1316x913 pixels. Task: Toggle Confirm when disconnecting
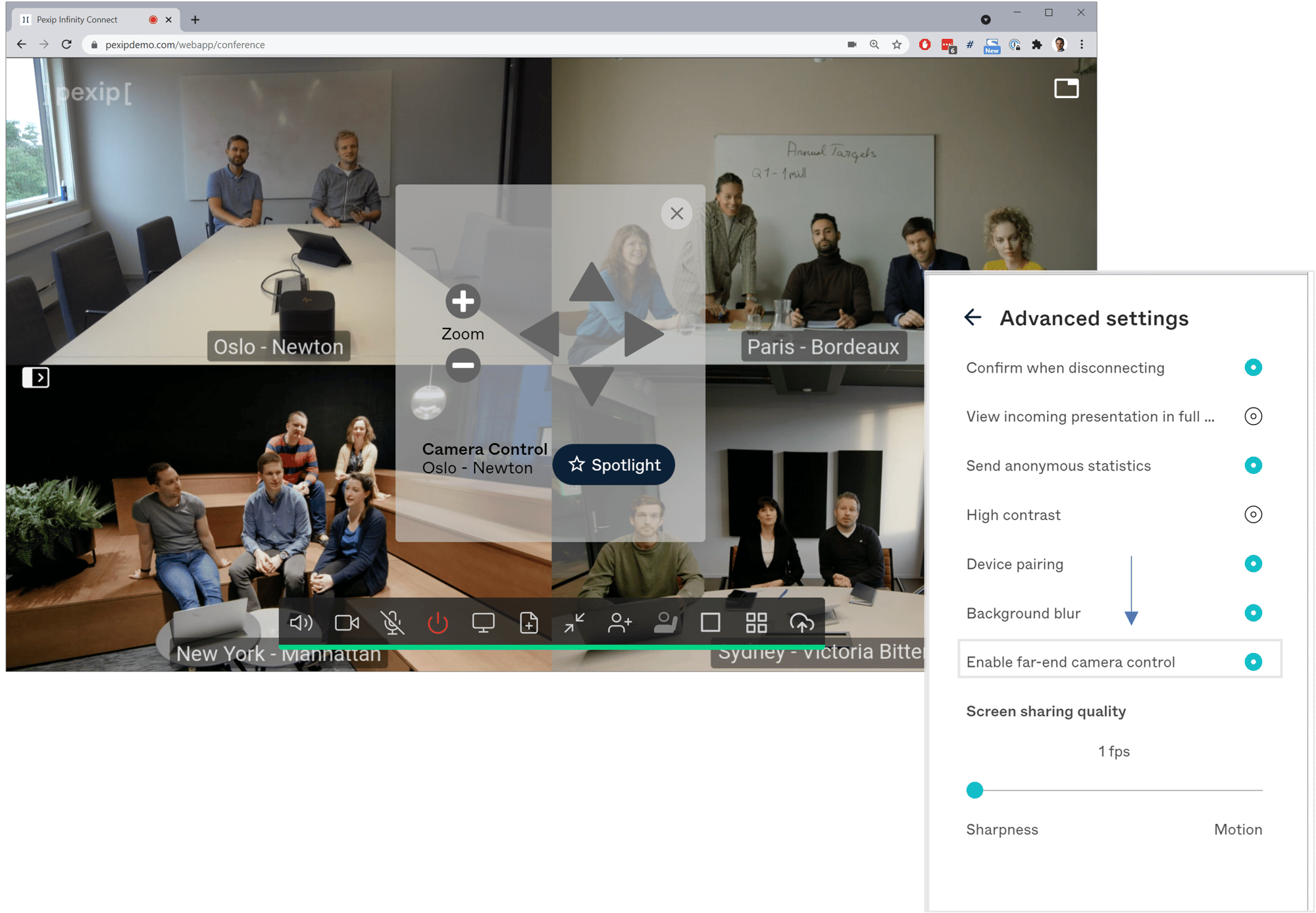point(1253,368)
